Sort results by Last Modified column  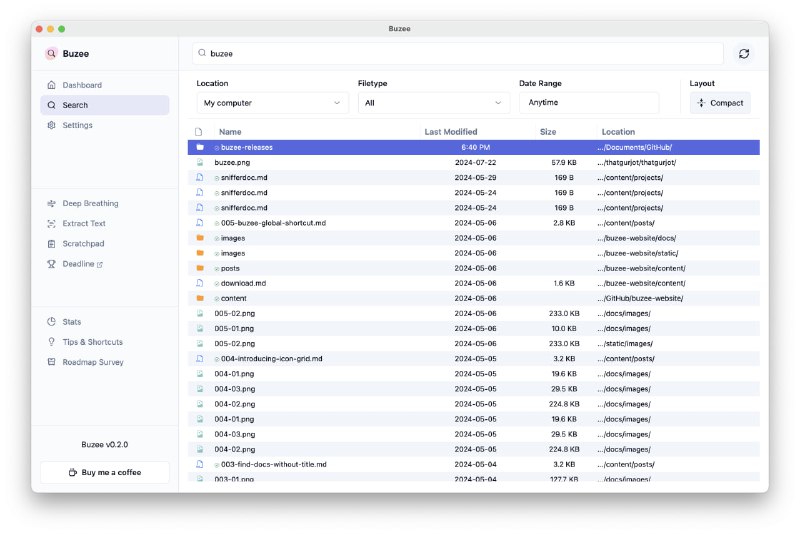(450, 132)
